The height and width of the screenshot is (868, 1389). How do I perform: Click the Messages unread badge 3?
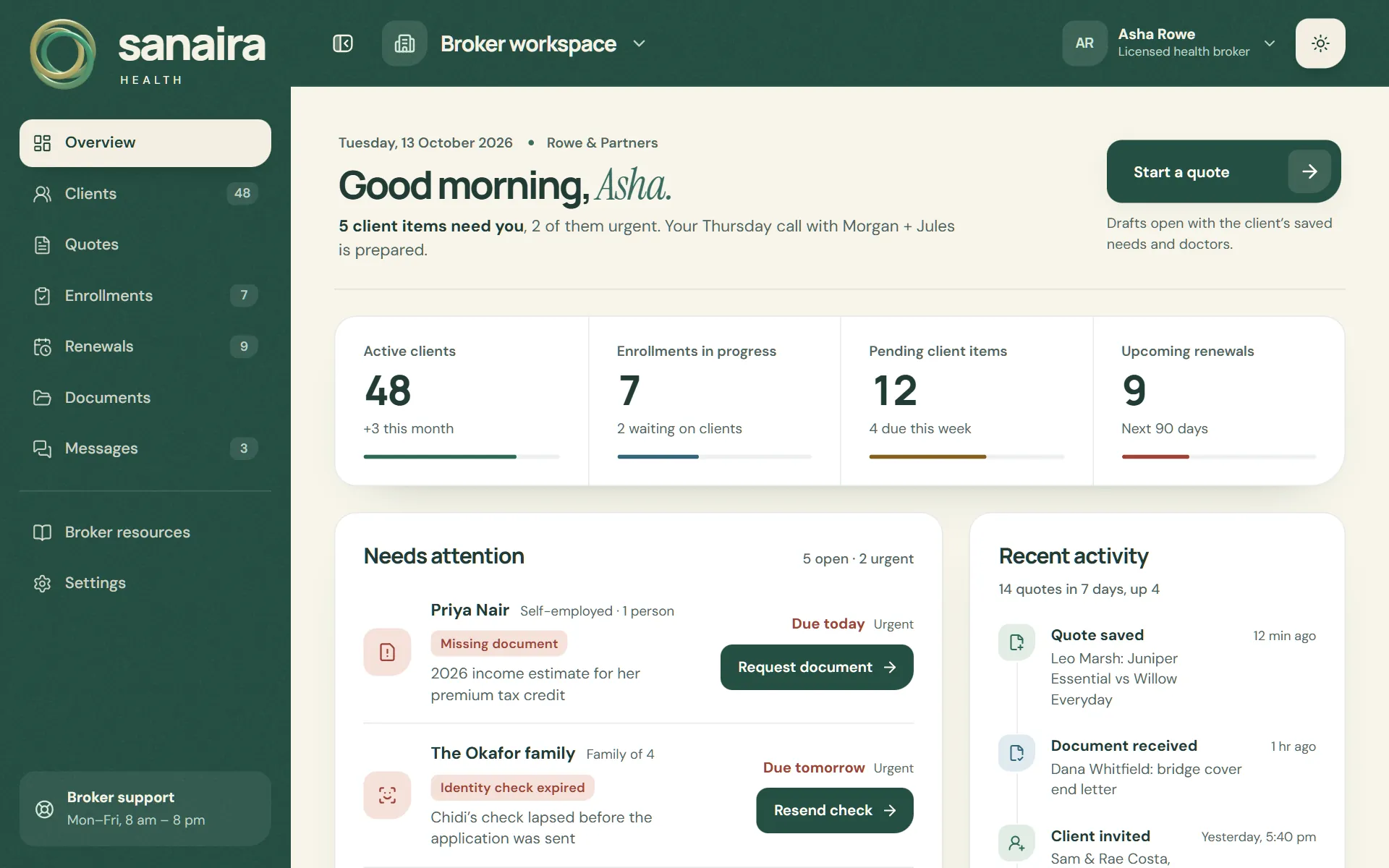tap(244, 448)
